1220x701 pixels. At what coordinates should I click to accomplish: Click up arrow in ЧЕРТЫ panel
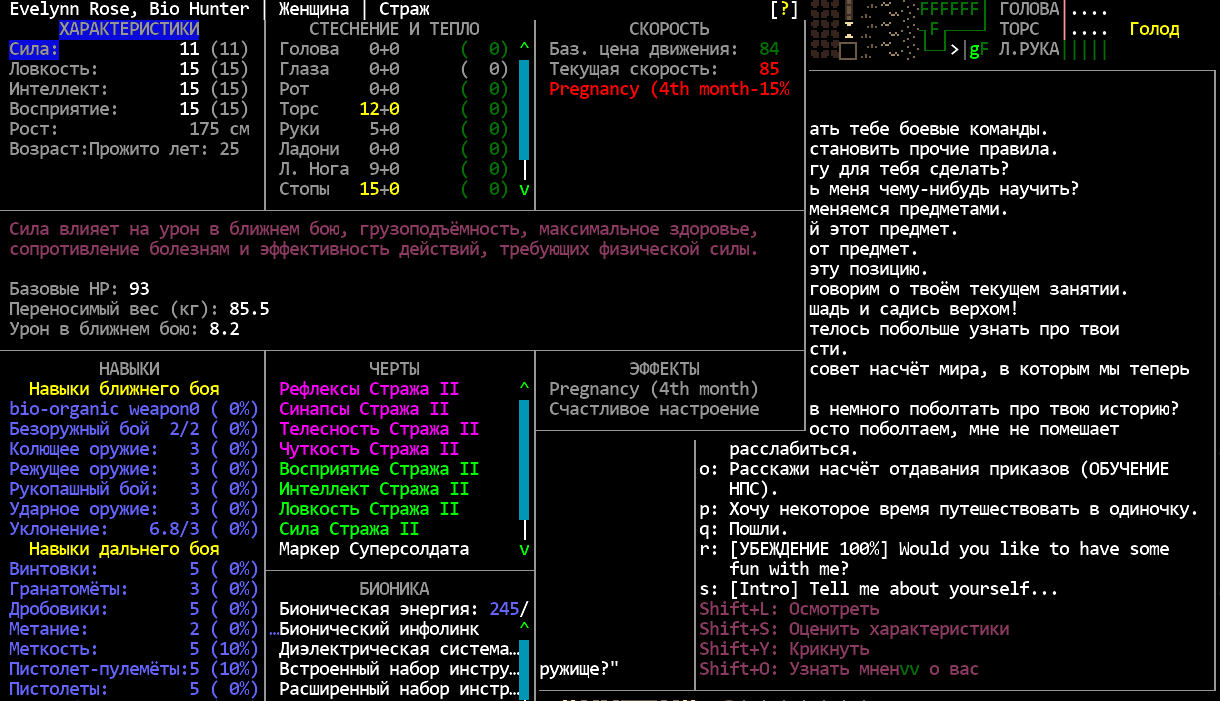coord(524,389)
